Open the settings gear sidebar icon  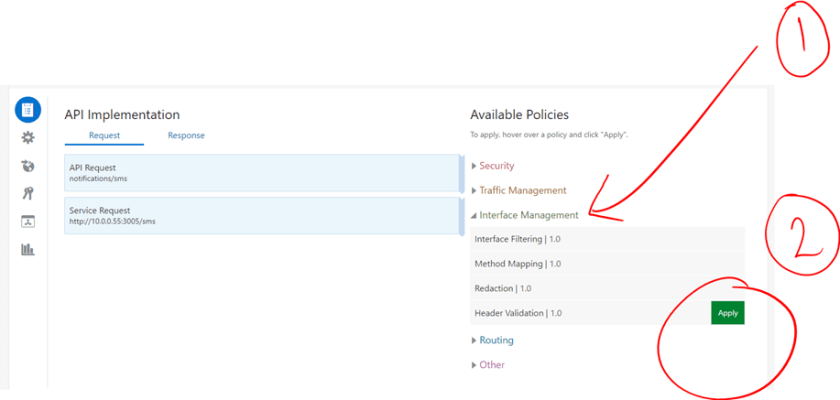point(28,138)
